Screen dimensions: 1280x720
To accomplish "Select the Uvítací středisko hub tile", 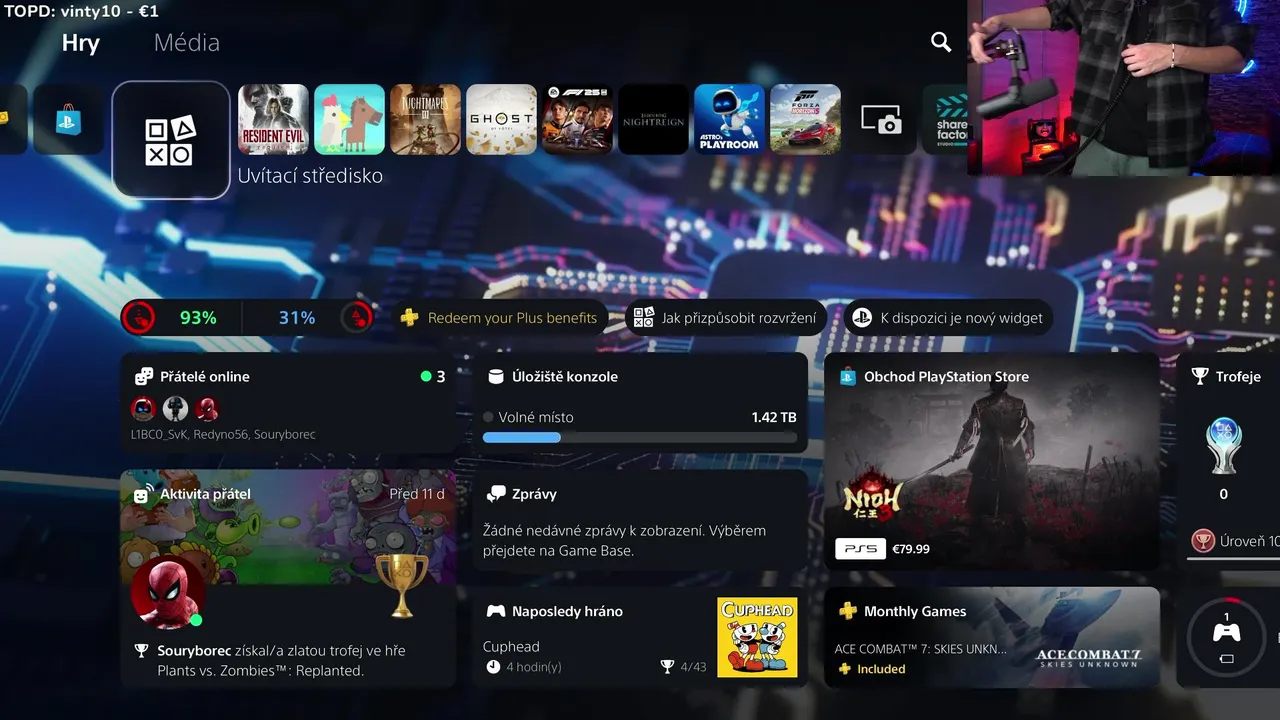I will 171,139.
